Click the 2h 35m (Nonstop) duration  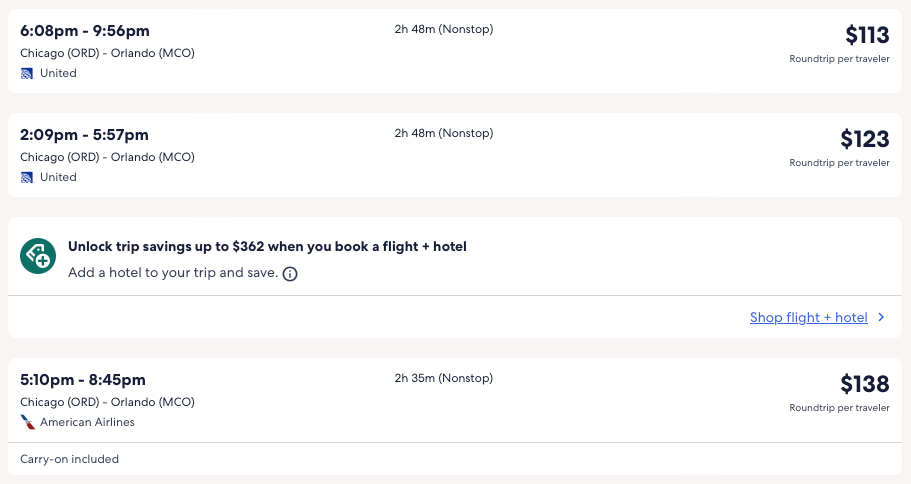(x=443, y=378)
